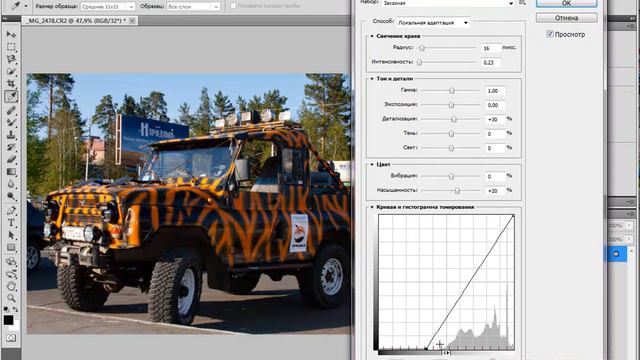Viewport: 640px width, 360px height.
Task: Select the Eraser tool
Action: click(x=11, y=159)
